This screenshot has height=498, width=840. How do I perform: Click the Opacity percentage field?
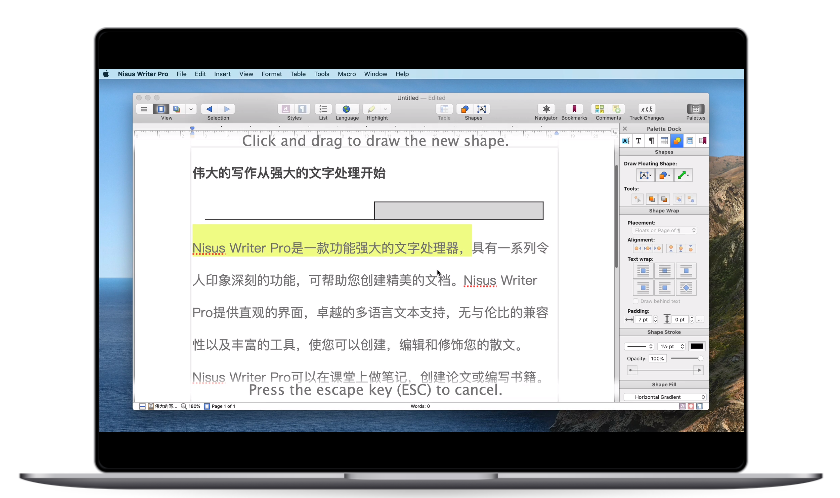[x=657, y=358]
